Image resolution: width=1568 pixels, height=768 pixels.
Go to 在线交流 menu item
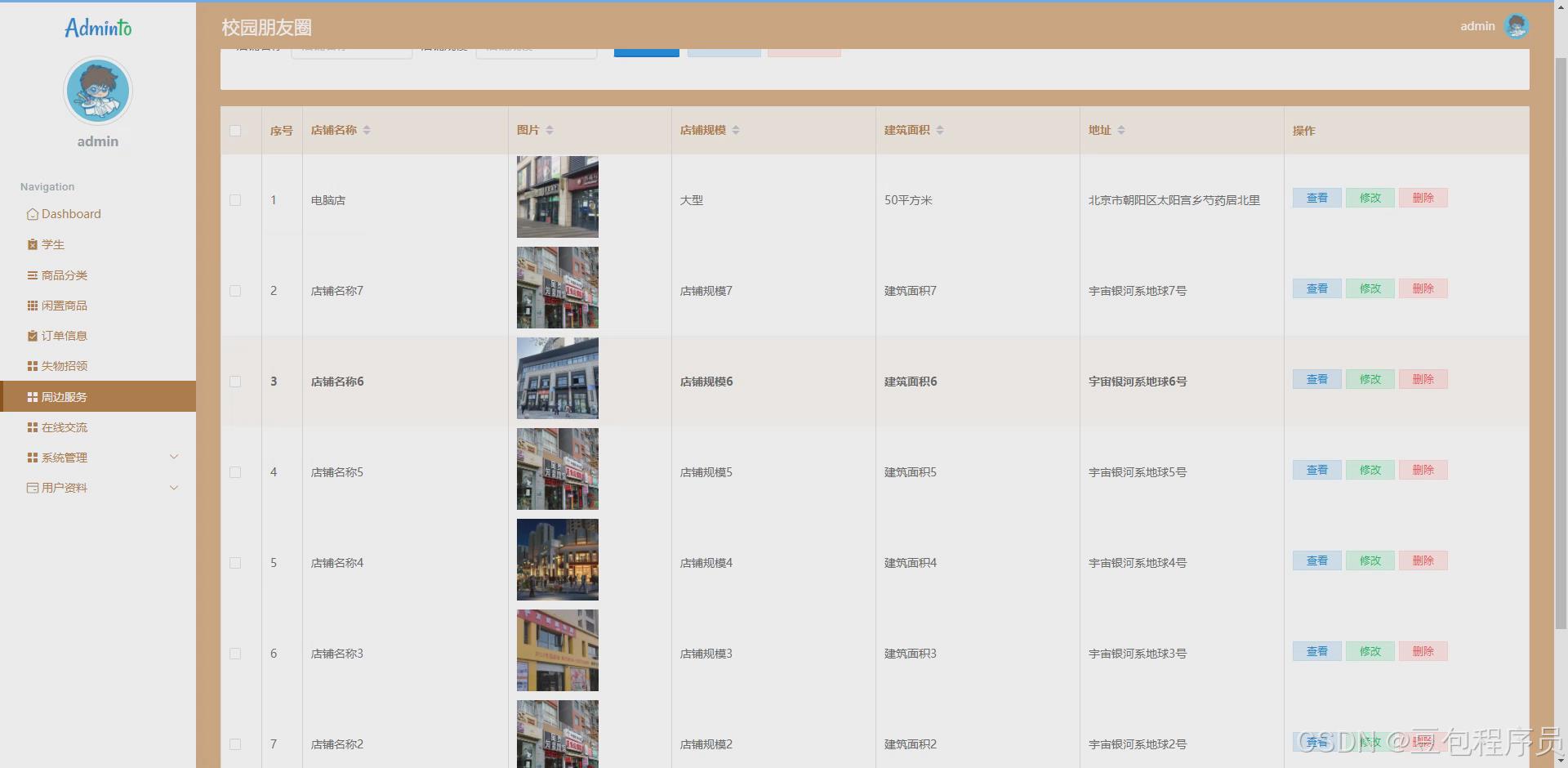98,427
